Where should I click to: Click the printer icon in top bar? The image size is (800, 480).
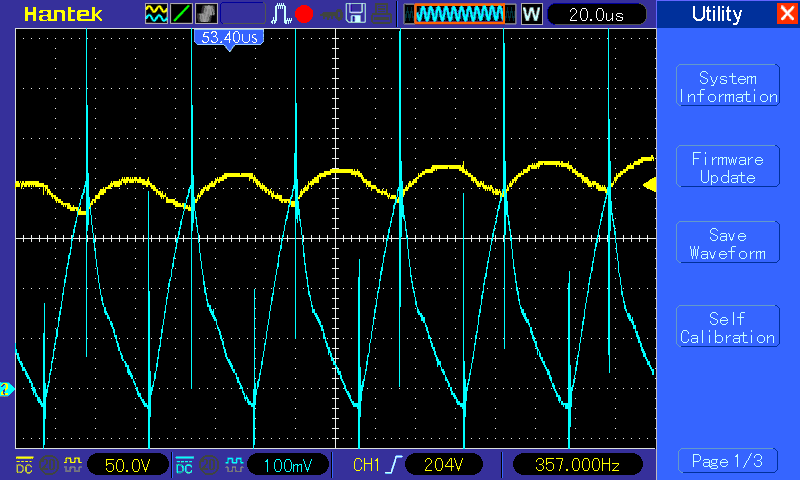pos(381,14)
